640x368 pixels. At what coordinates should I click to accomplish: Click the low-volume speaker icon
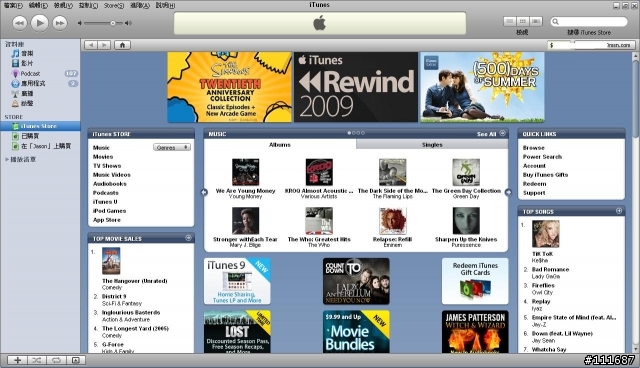[80, 23]
